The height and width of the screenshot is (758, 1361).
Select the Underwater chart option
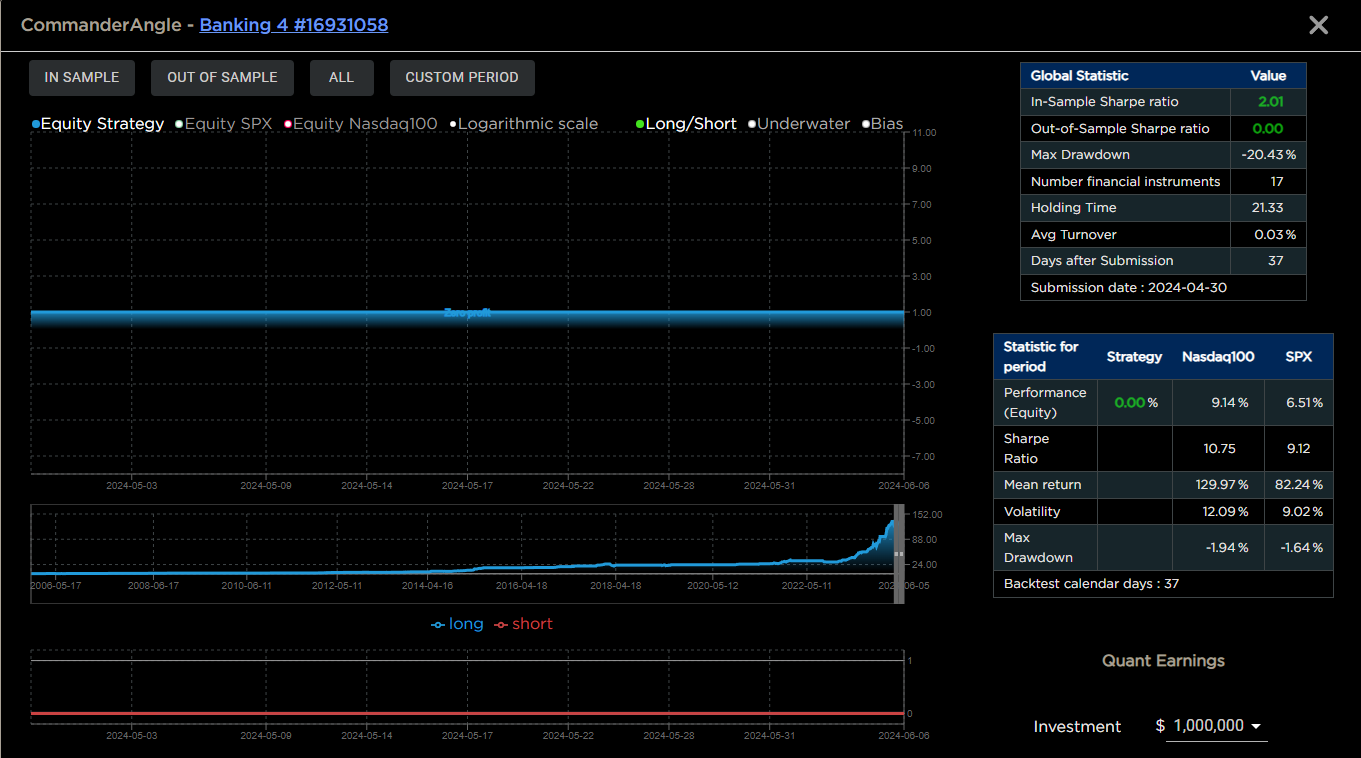coord(799,124)
